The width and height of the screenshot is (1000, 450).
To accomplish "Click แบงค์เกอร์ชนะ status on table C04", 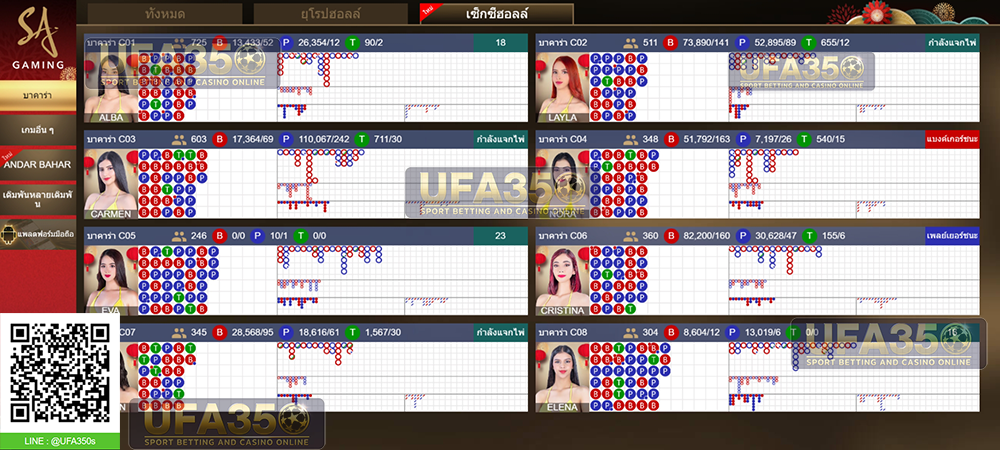I will pos(953,140).
